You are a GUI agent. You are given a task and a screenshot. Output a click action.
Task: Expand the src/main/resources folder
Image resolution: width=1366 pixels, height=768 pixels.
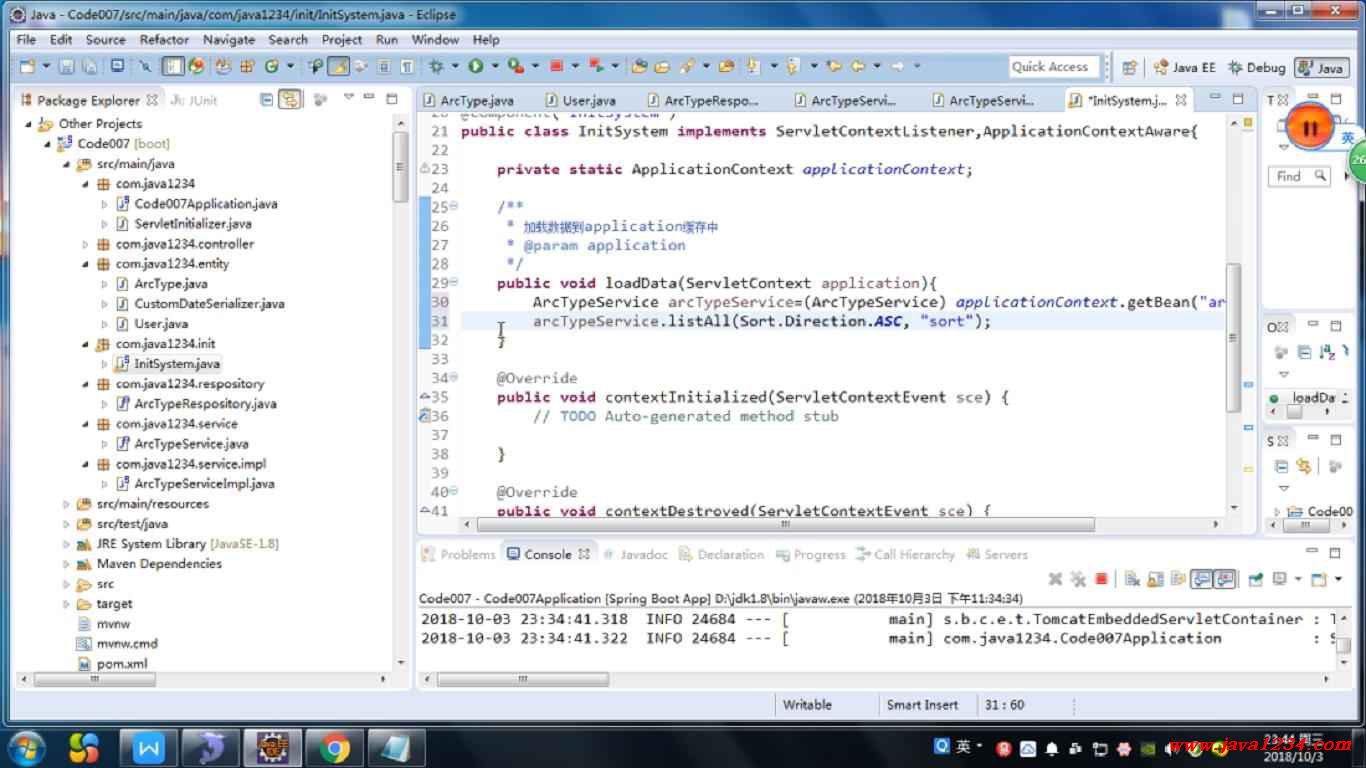pyautogui.click(x=66, y=504)
